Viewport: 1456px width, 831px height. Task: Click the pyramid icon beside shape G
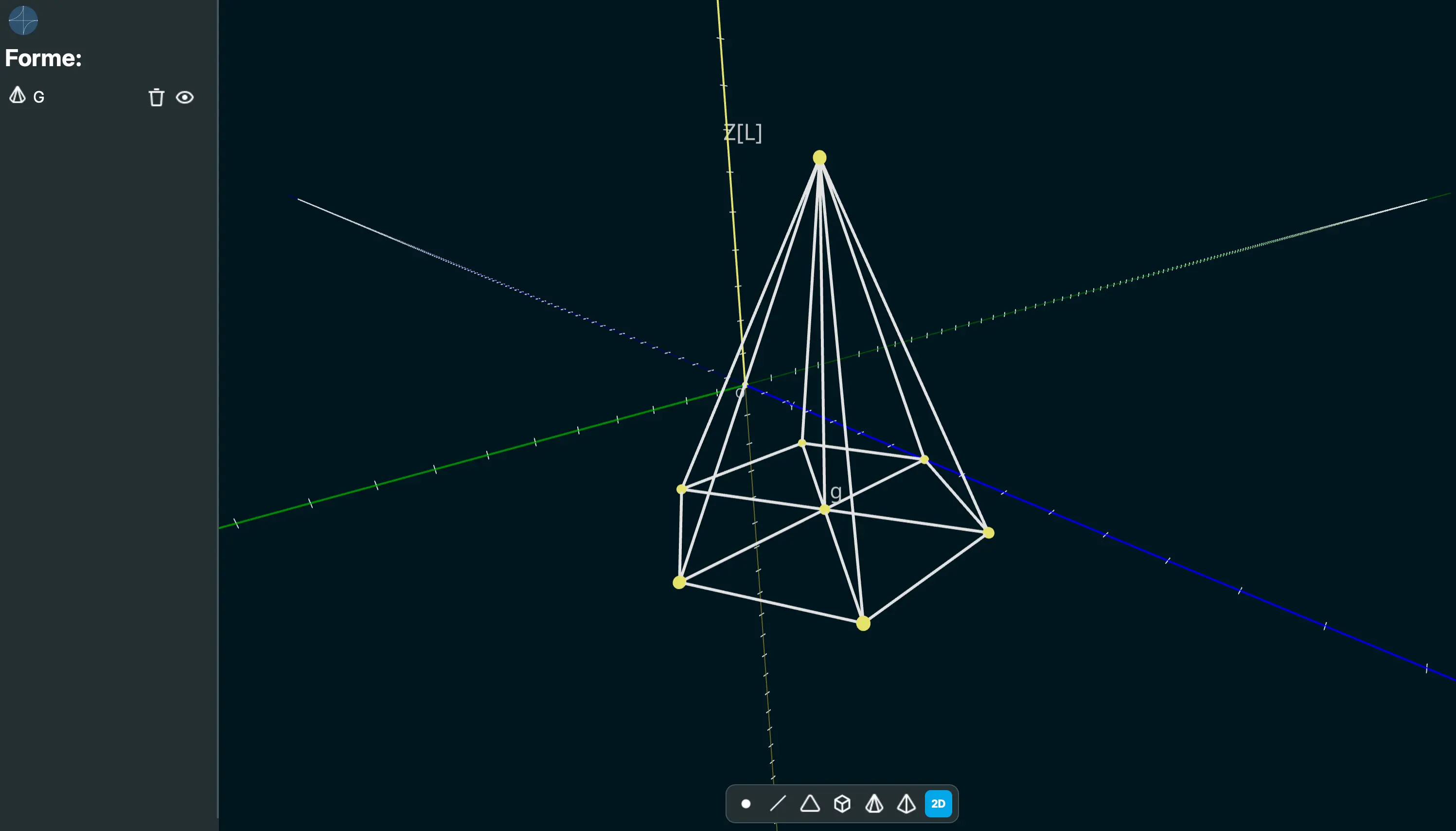coord(17,96)
